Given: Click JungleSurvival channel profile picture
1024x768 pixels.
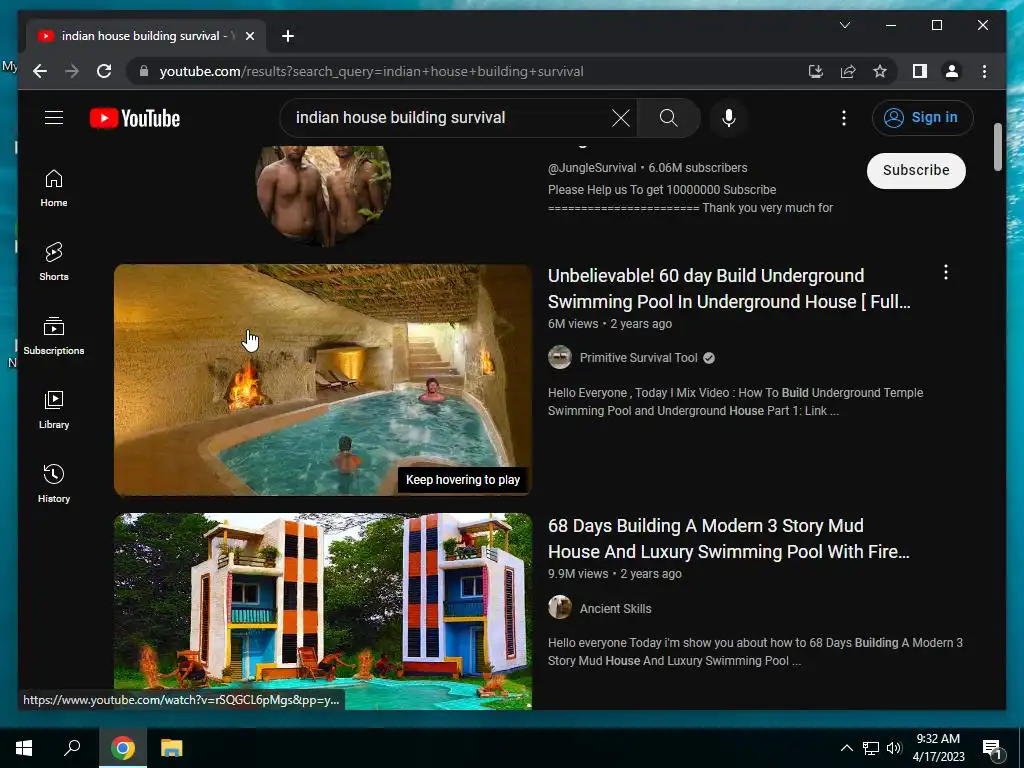Looking at the screenshot, I should click(323, 195).
